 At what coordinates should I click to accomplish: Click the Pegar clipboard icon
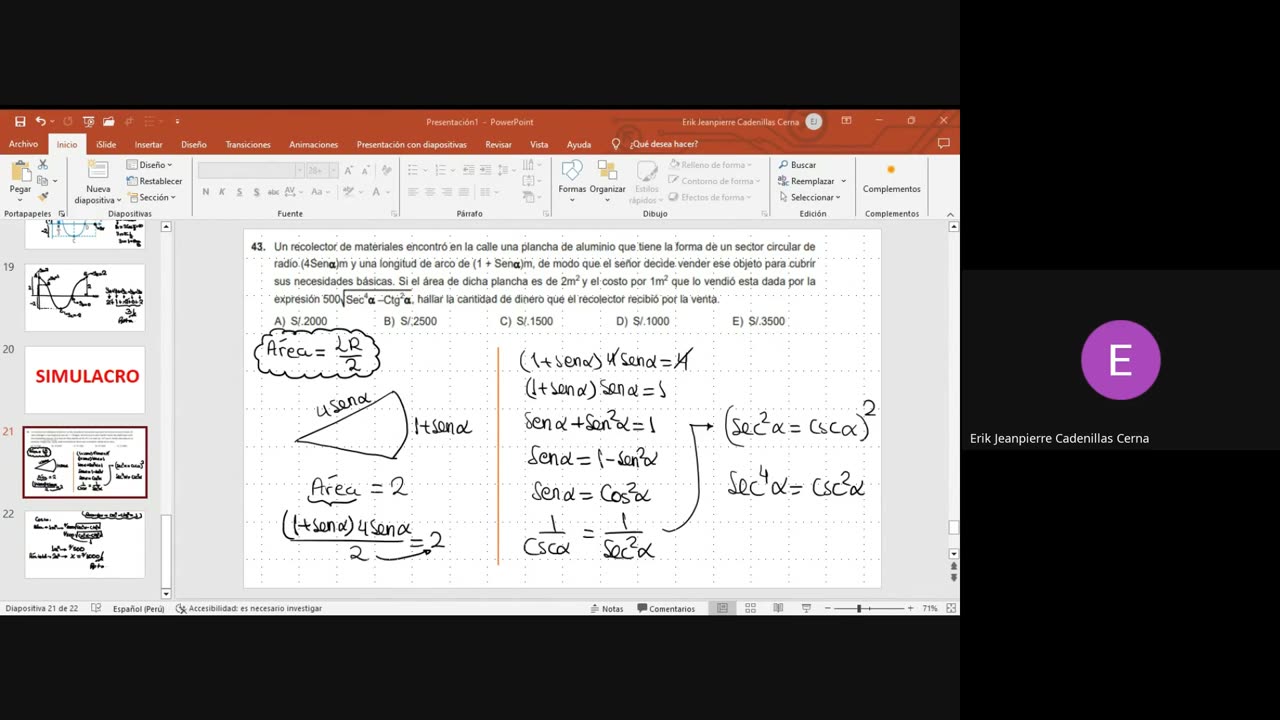20,172
